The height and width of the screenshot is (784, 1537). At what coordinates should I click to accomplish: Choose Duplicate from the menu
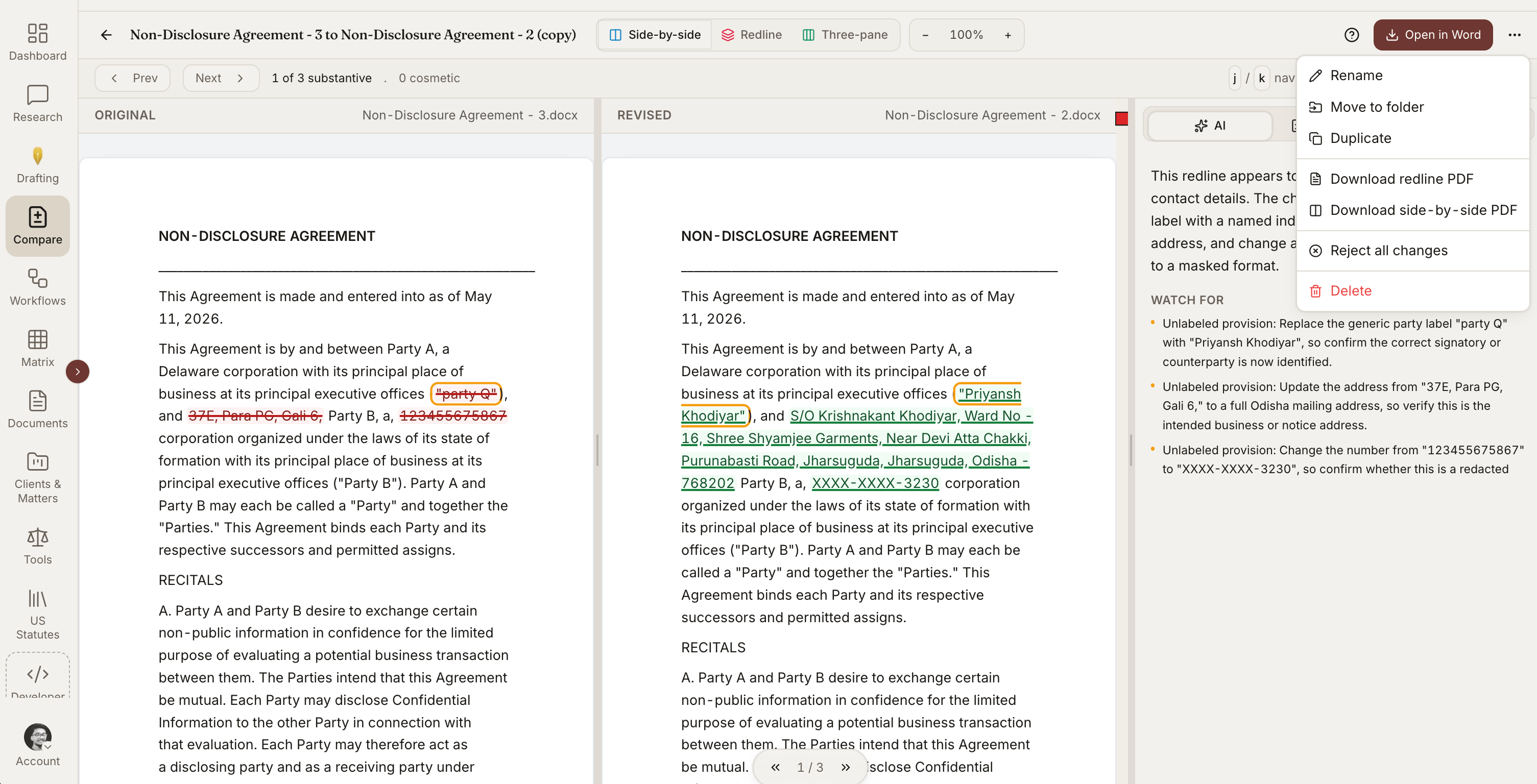click(x=1413, y=138)
